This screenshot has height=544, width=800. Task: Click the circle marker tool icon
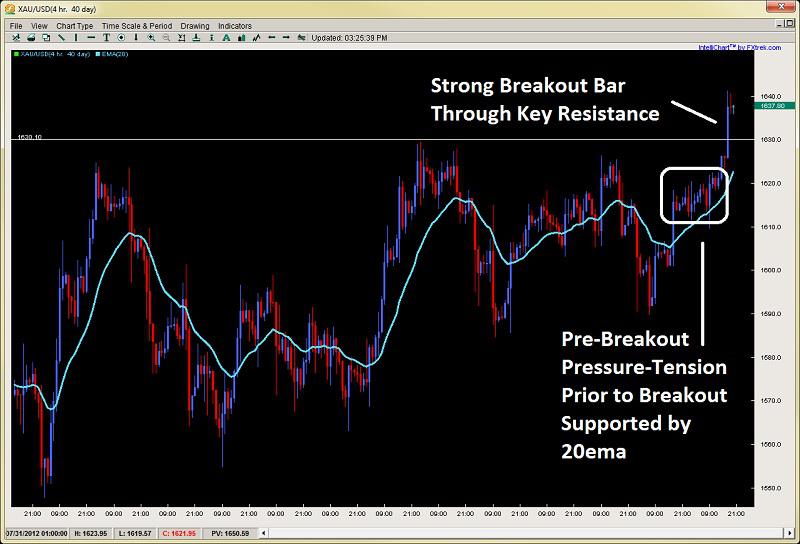pos(121,38)
